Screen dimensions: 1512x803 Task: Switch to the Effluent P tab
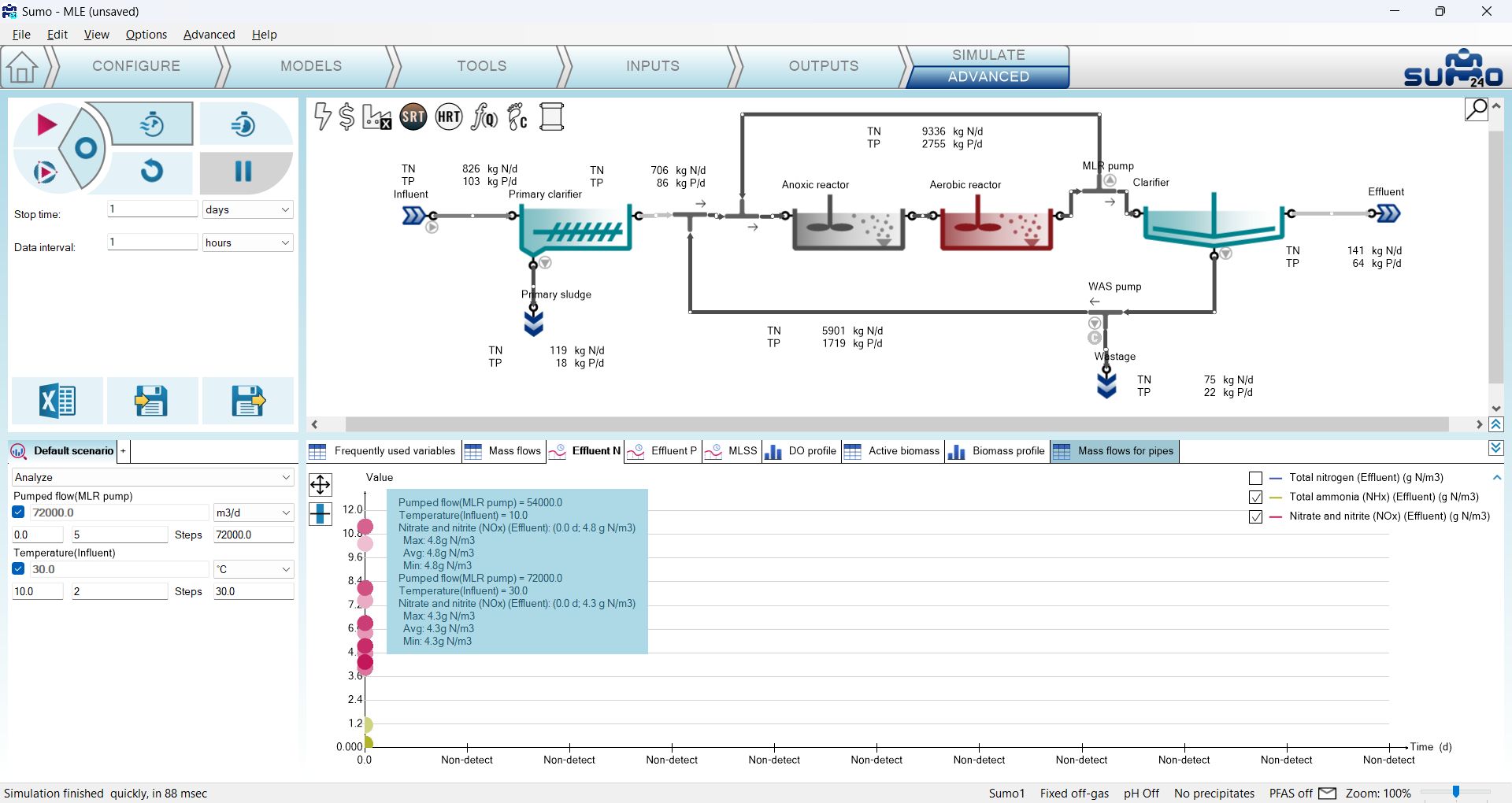click(x=663, y=451)
